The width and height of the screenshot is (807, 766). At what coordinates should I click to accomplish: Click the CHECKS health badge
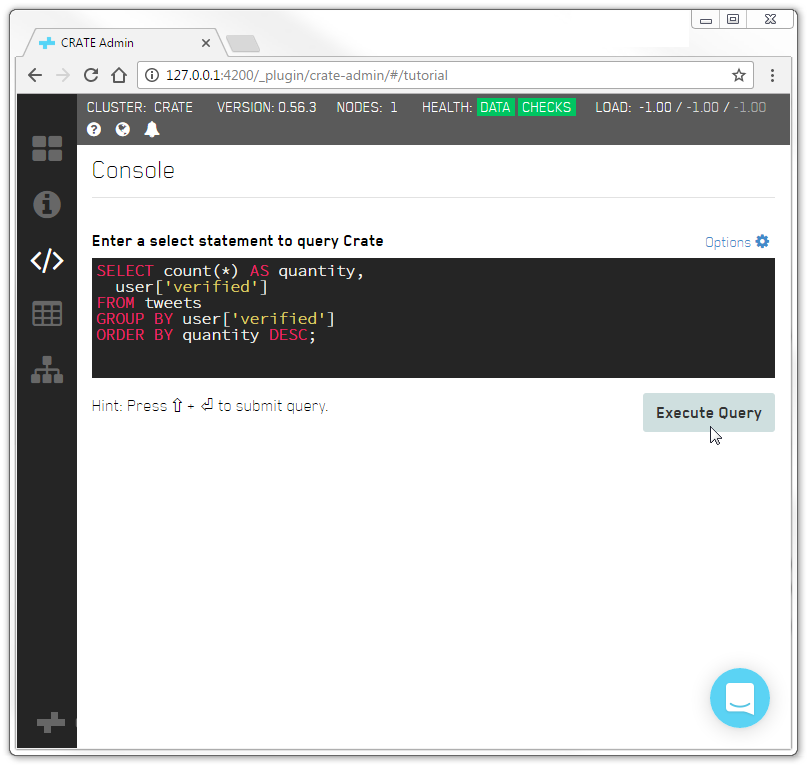546,107
